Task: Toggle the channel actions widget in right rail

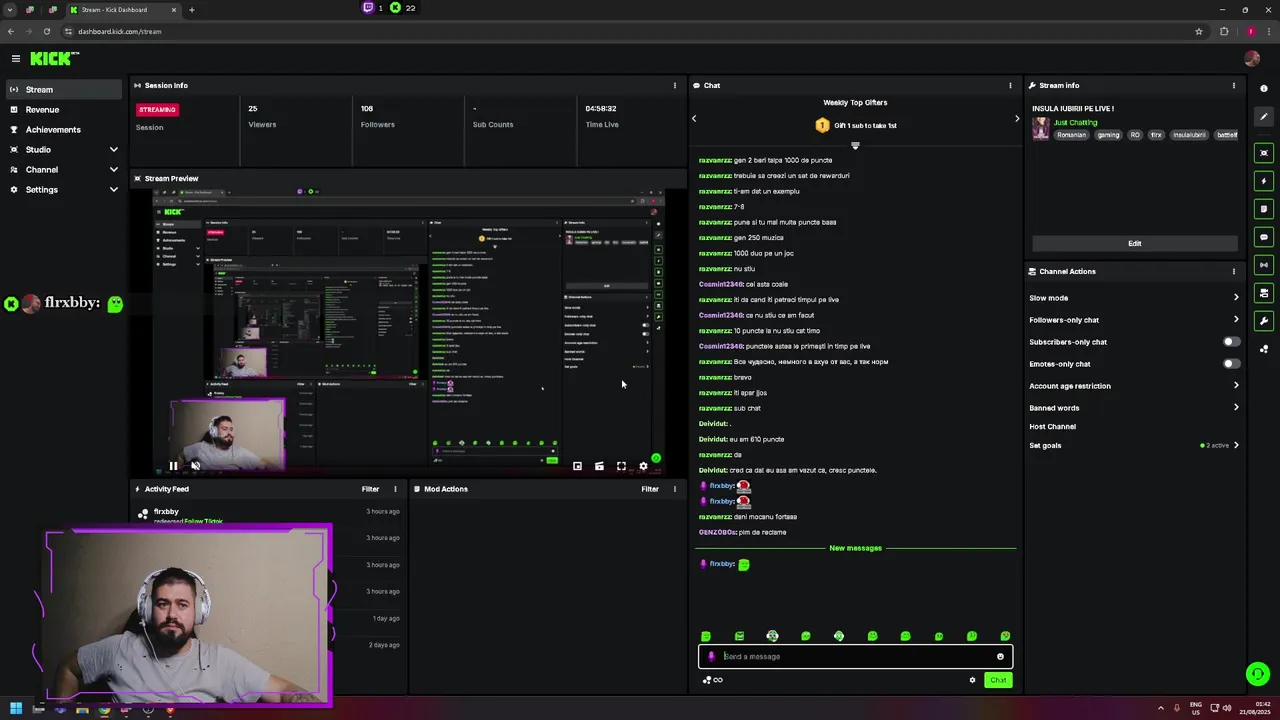Action: [1264, 293]
